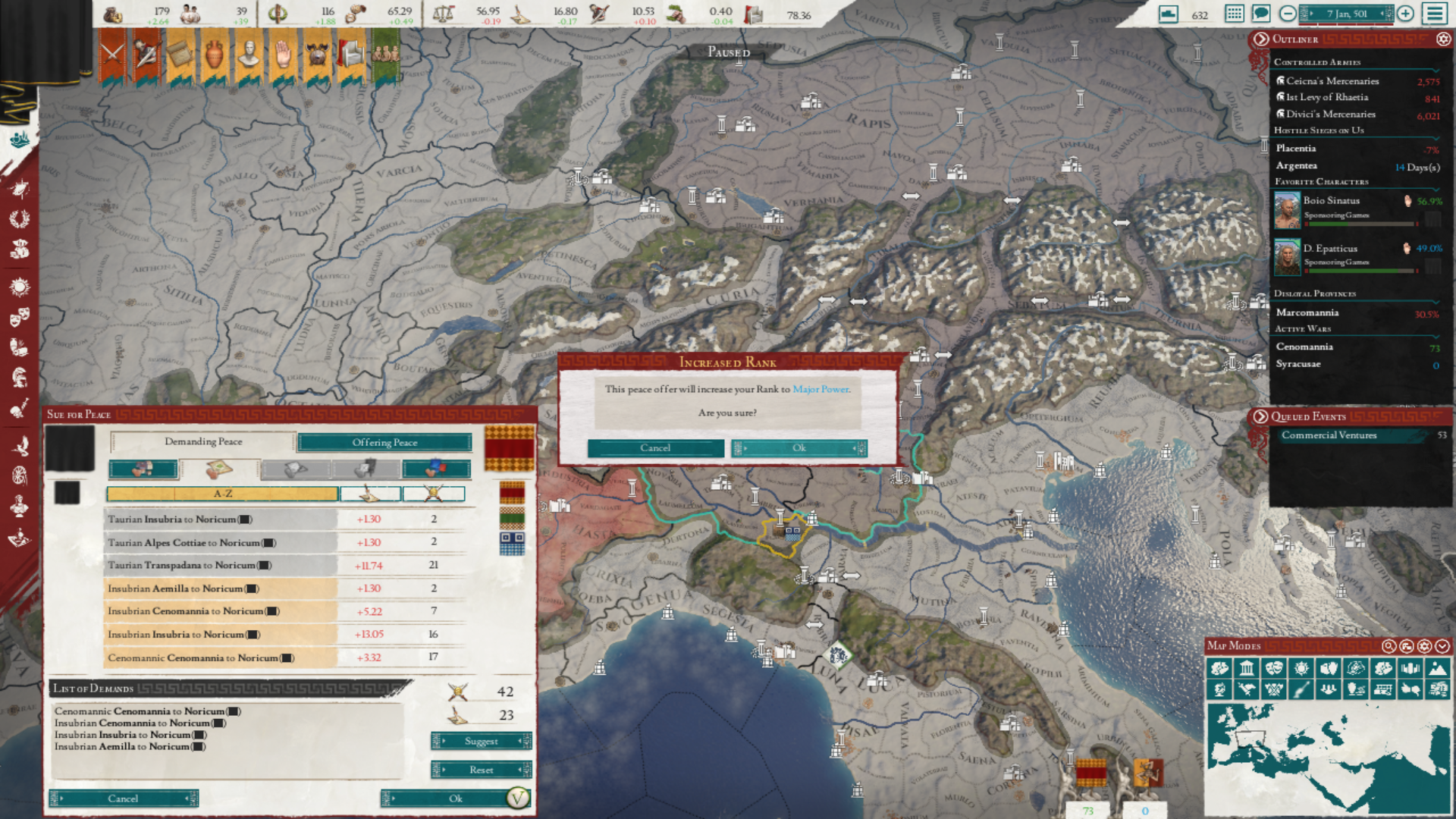This screenshot has height=819, width=1456.
Task: Click the amphora alert banner
Action: click(215, 56)
